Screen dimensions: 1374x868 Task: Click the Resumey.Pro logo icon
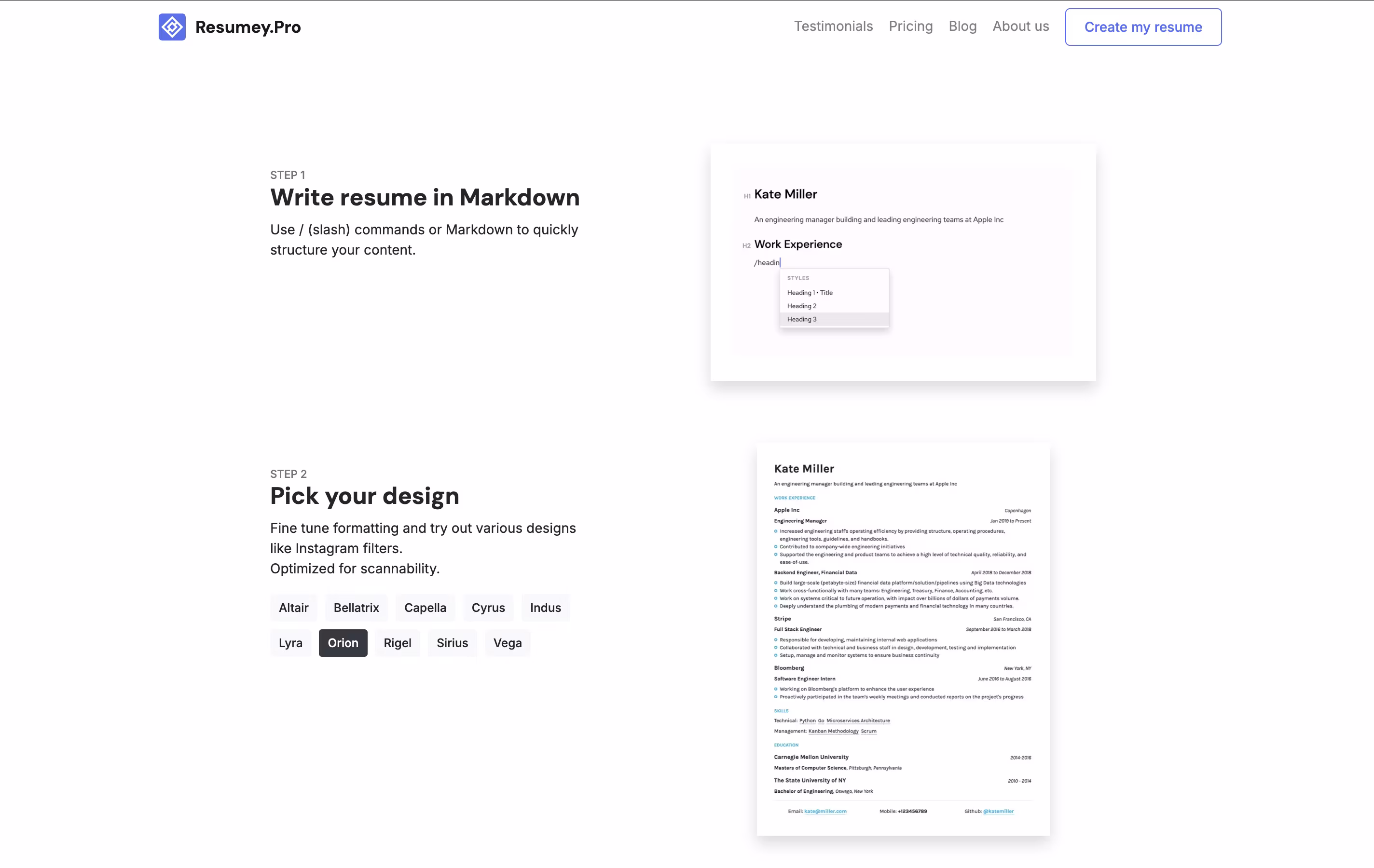click(172, 27)
